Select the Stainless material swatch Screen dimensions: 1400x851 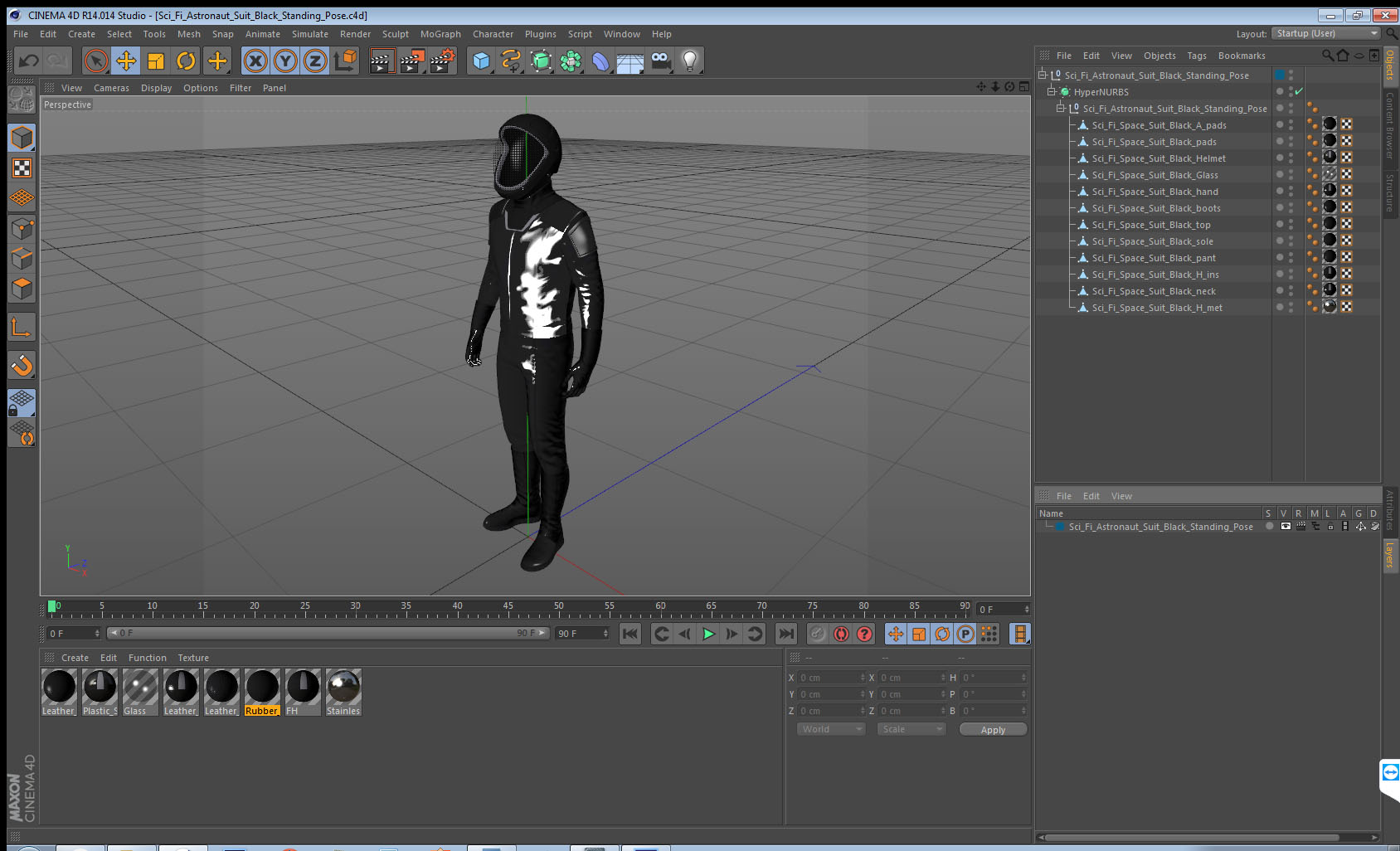(x=343, y=692)
